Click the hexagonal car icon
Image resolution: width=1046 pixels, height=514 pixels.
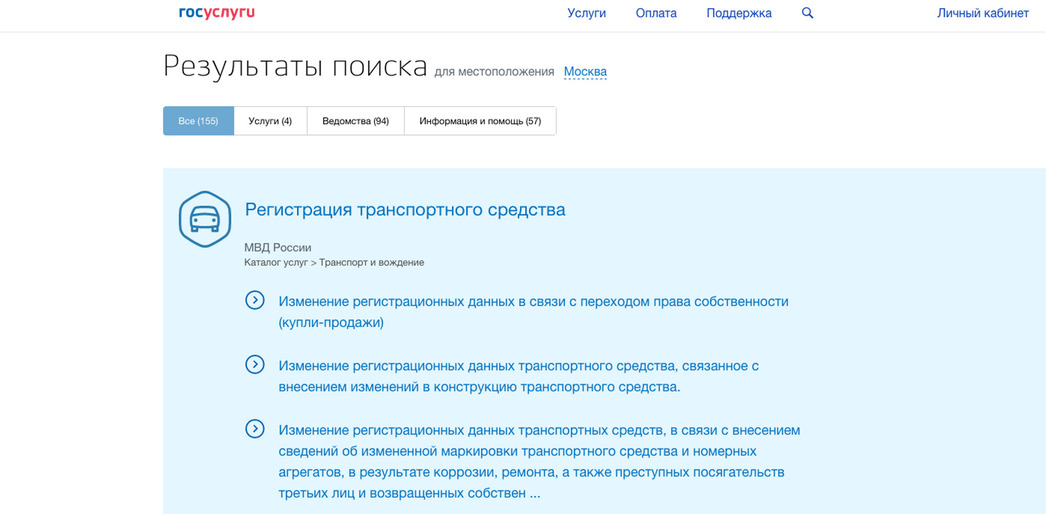(205, 219)
